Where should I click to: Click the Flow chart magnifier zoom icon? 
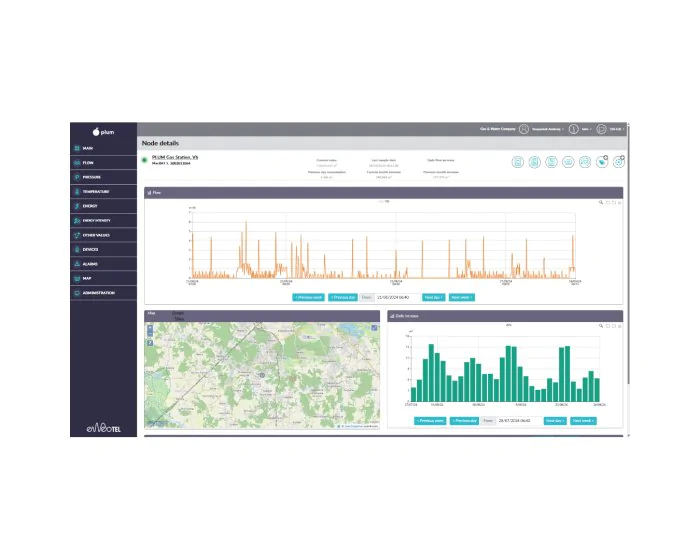[x=601, y=202]
